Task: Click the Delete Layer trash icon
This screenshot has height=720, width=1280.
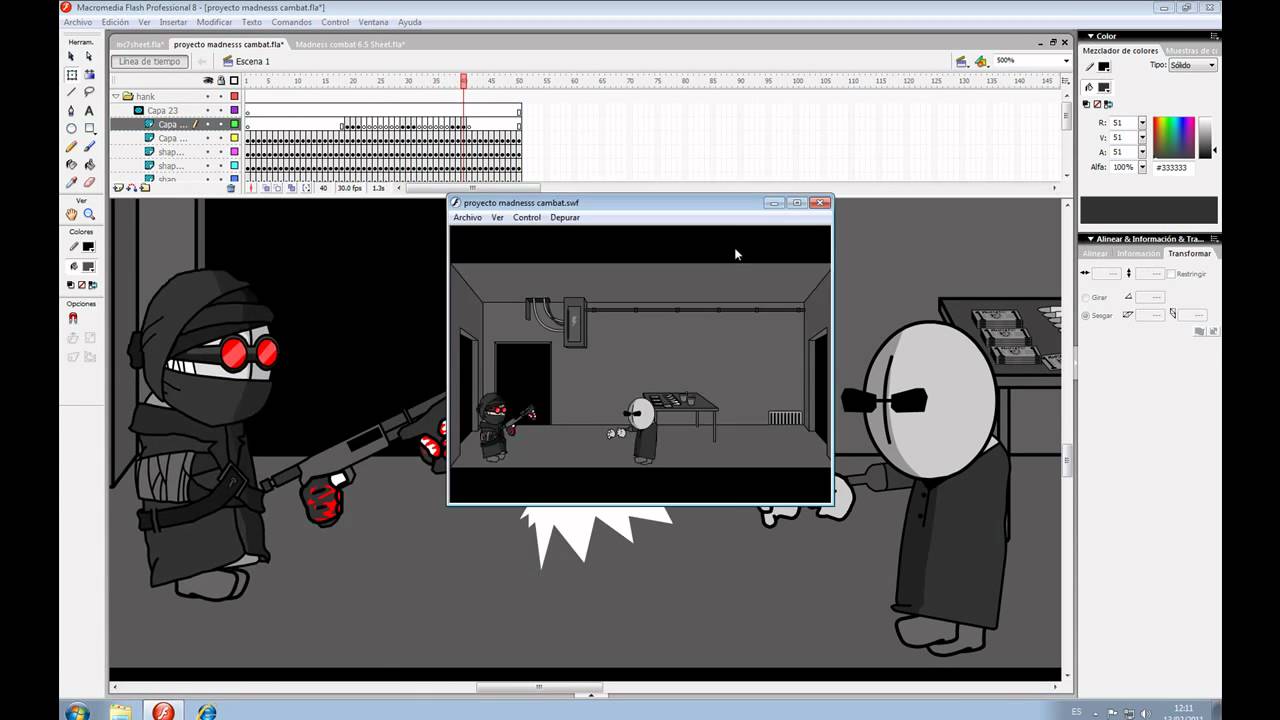Action: (x=231, y=188)
